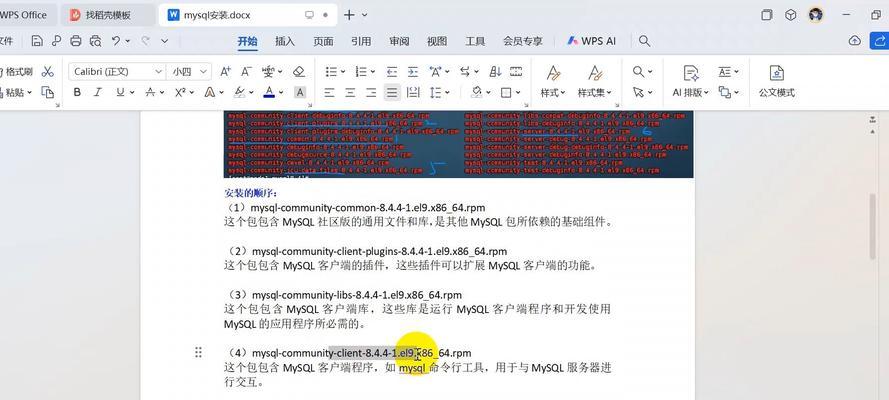Click the font color A swatch
Screen dimensions: 889x400
[x=269, y=92]
